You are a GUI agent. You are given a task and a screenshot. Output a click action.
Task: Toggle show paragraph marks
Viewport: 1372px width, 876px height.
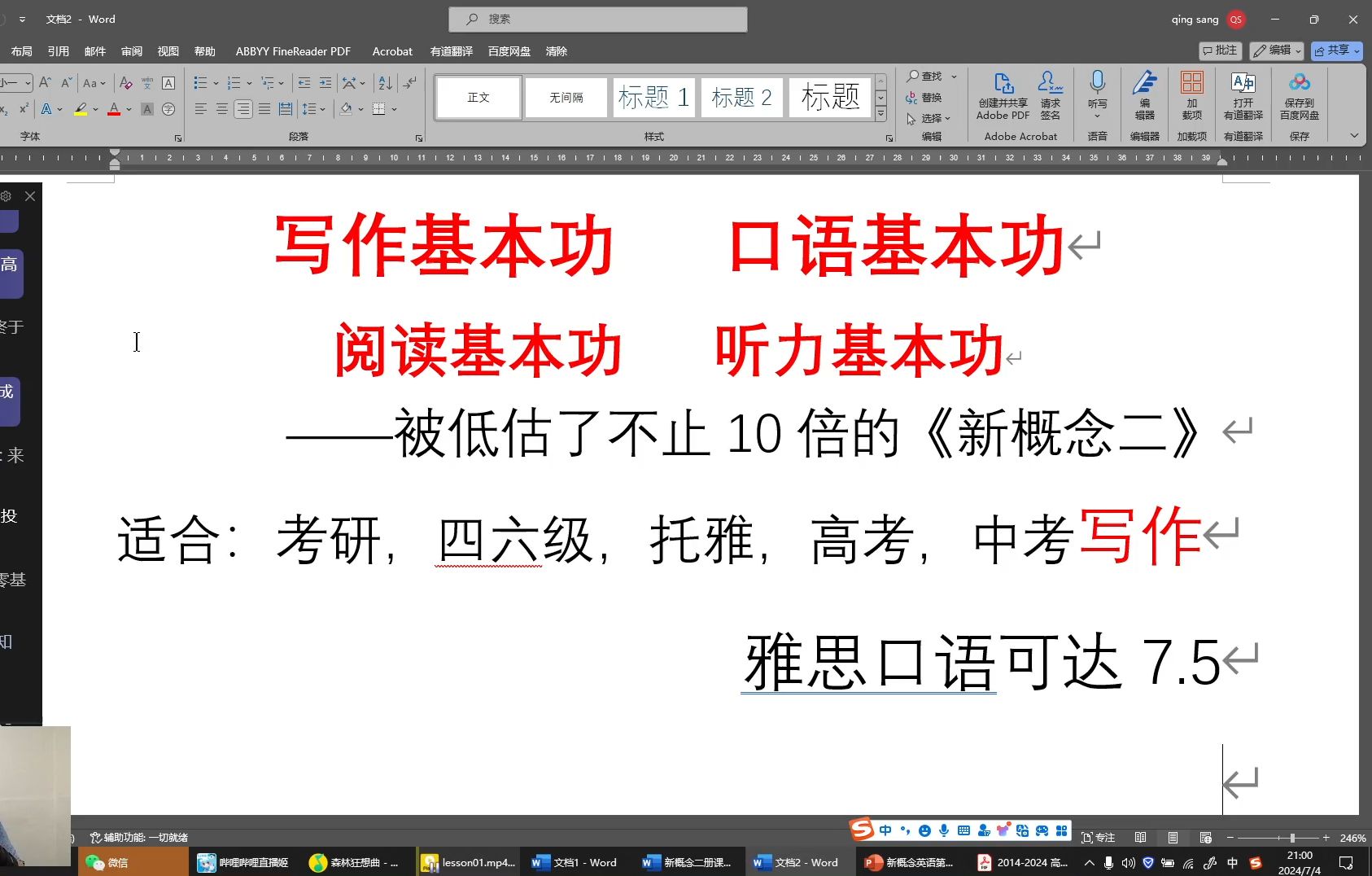coord(410,82)
